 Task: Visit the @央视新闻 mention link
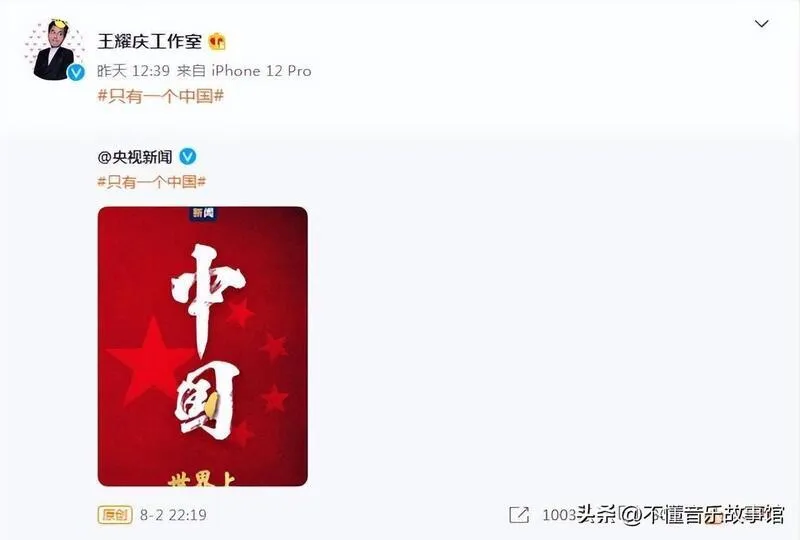coord(135,157)
